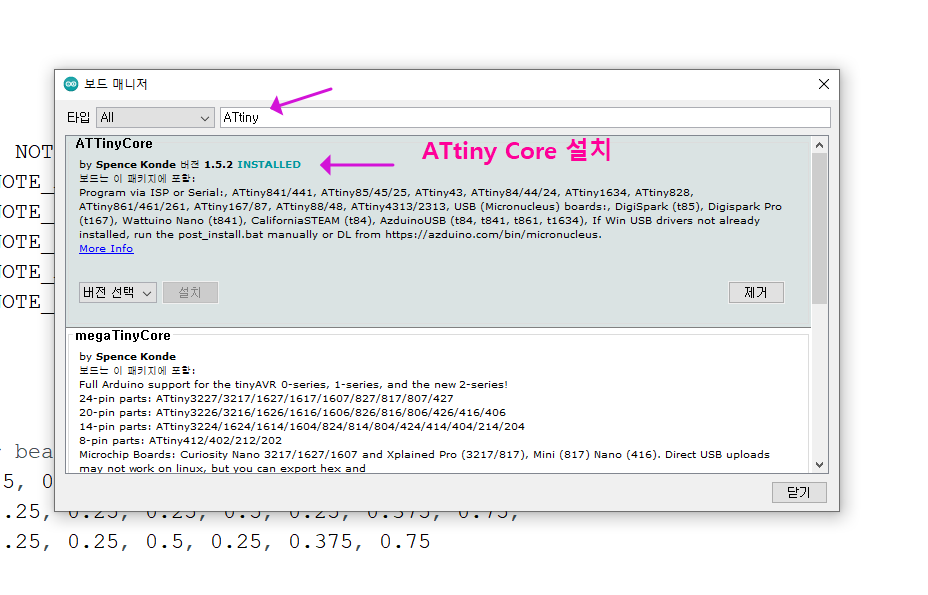Screen dimensions: 928x595
Task: Click the 타입 label beside the filter
Action: point(78,117)
